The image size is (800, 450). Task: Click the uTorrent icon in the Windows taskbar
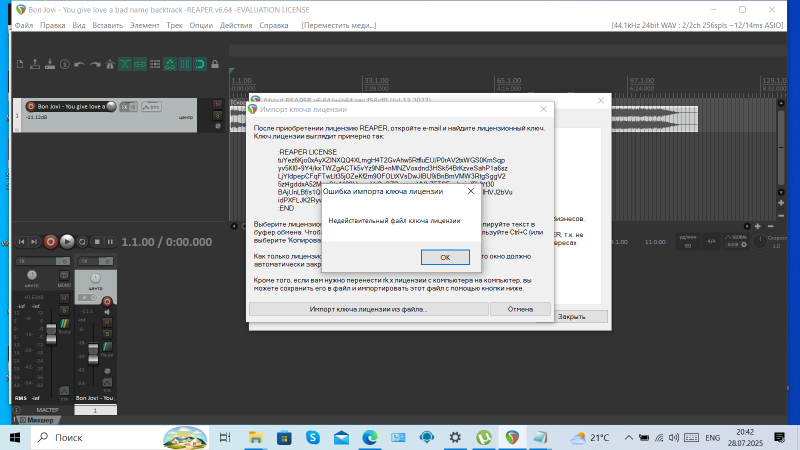coord(484,438)
